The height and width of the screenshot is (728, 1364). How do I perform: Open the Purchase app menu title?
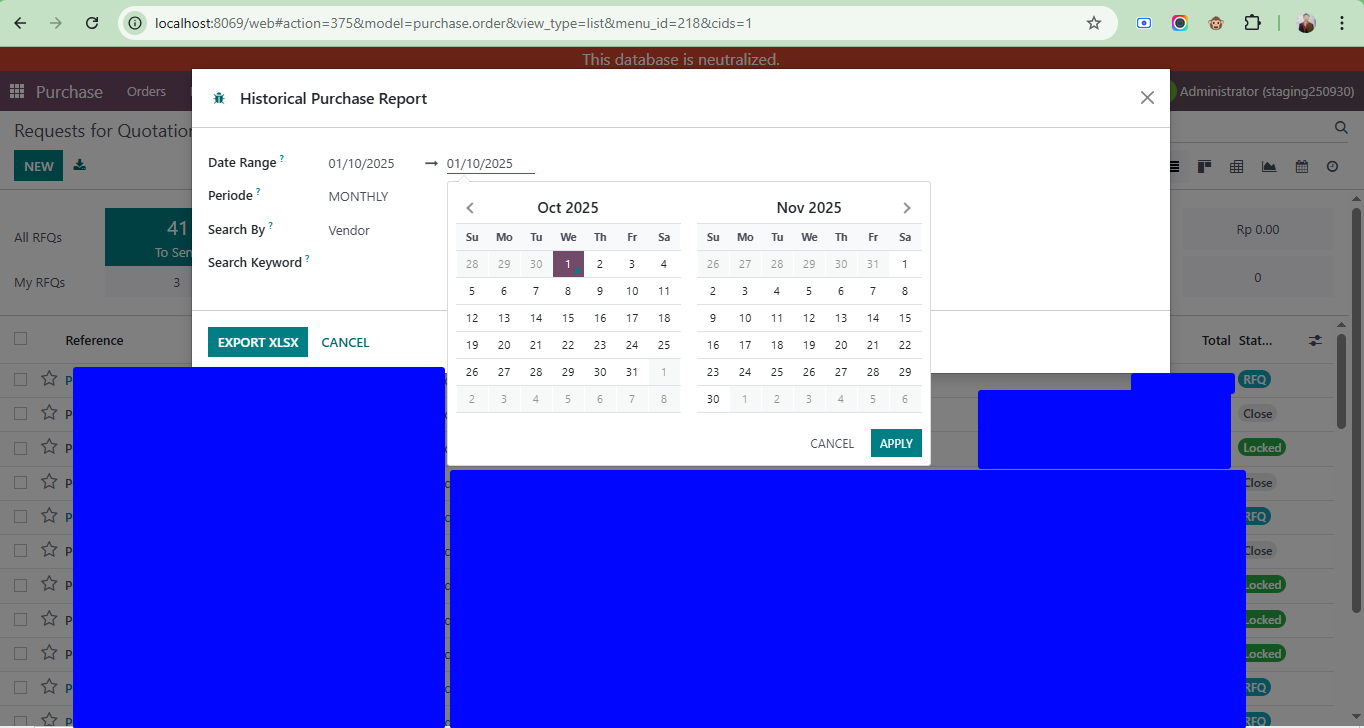click(69, 92)
